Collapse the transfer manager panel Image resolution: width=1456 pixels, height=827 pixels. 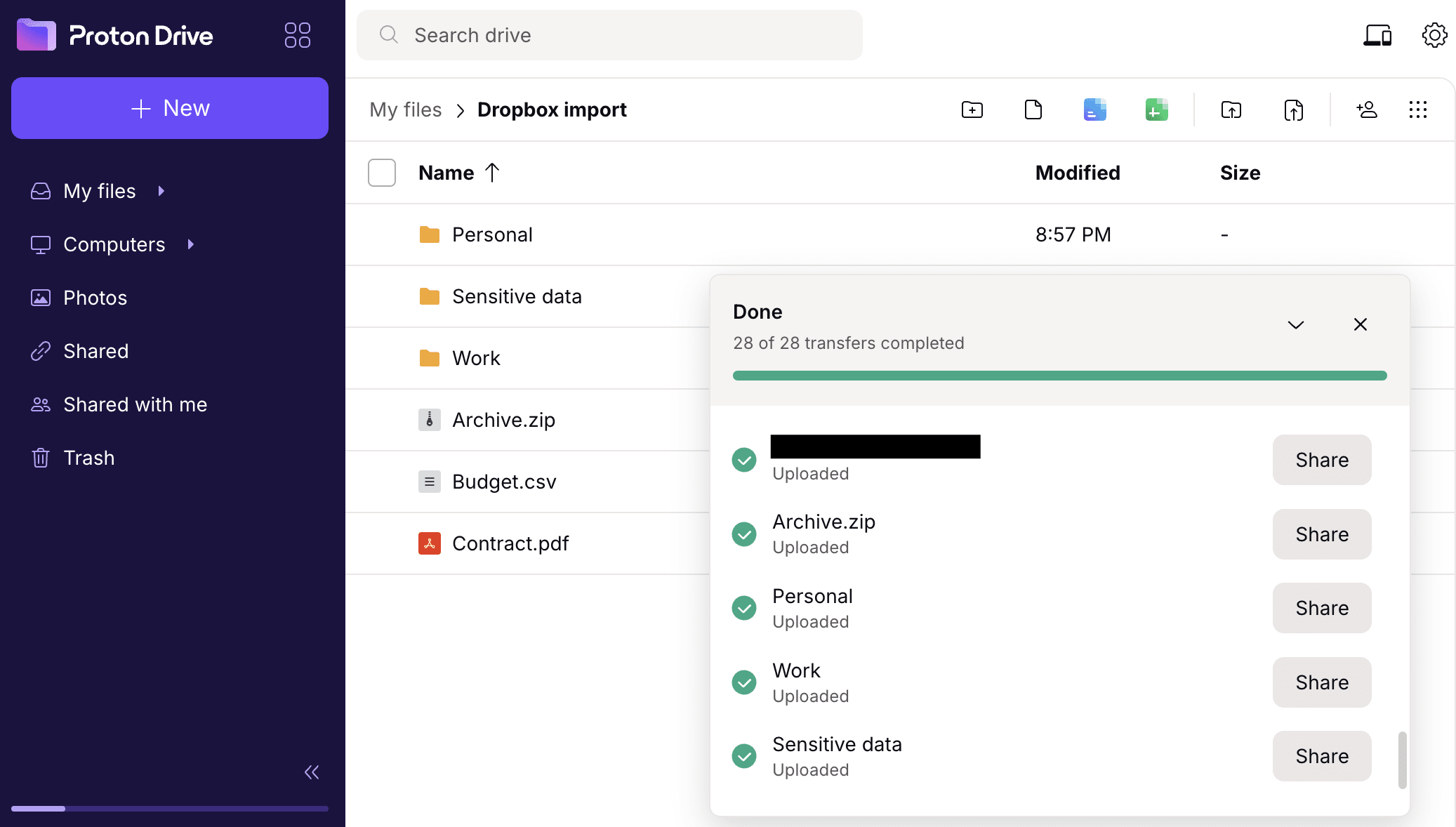tap(1295, 324)
